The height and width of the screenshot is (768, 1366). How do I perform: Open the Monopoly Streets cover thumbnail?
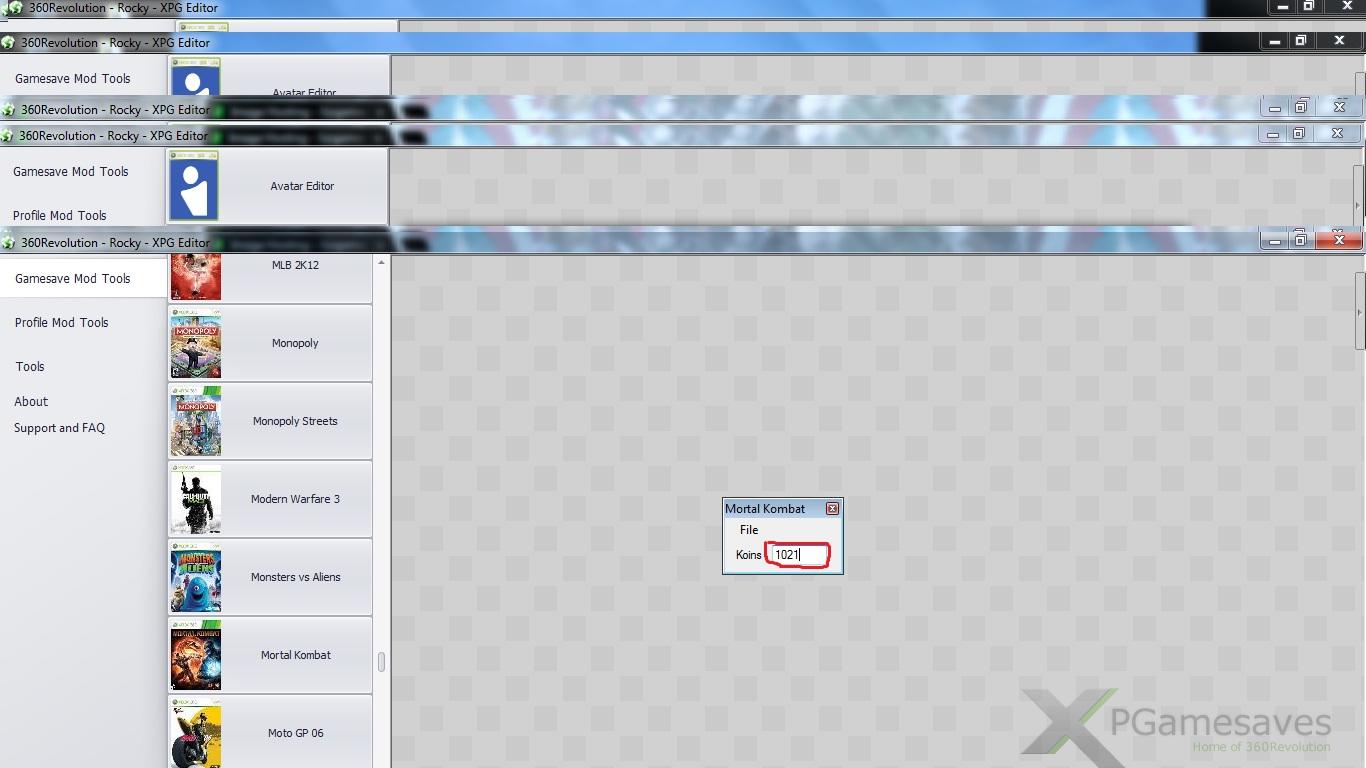(x=196, y=421)
